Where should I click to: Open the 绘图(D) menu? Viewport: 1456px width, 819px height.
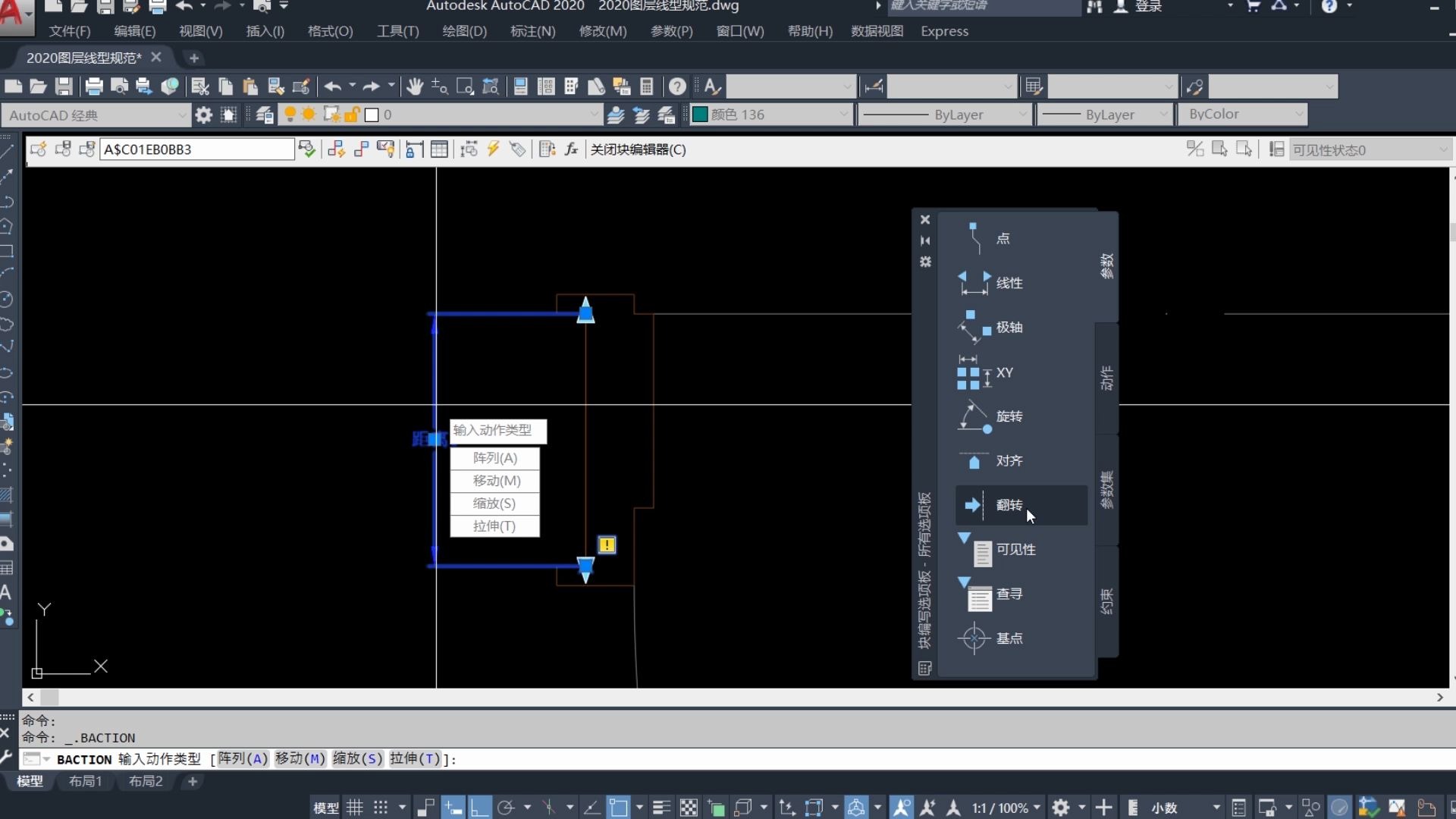tap(464, 31)
